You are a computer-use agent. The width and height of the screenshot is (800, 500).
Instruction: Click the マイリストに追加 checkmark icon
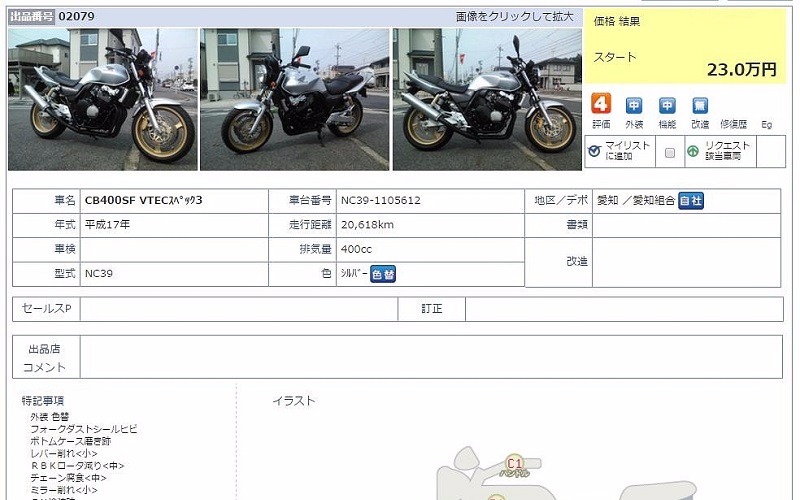pyautogui.click(x=594, y=151)
